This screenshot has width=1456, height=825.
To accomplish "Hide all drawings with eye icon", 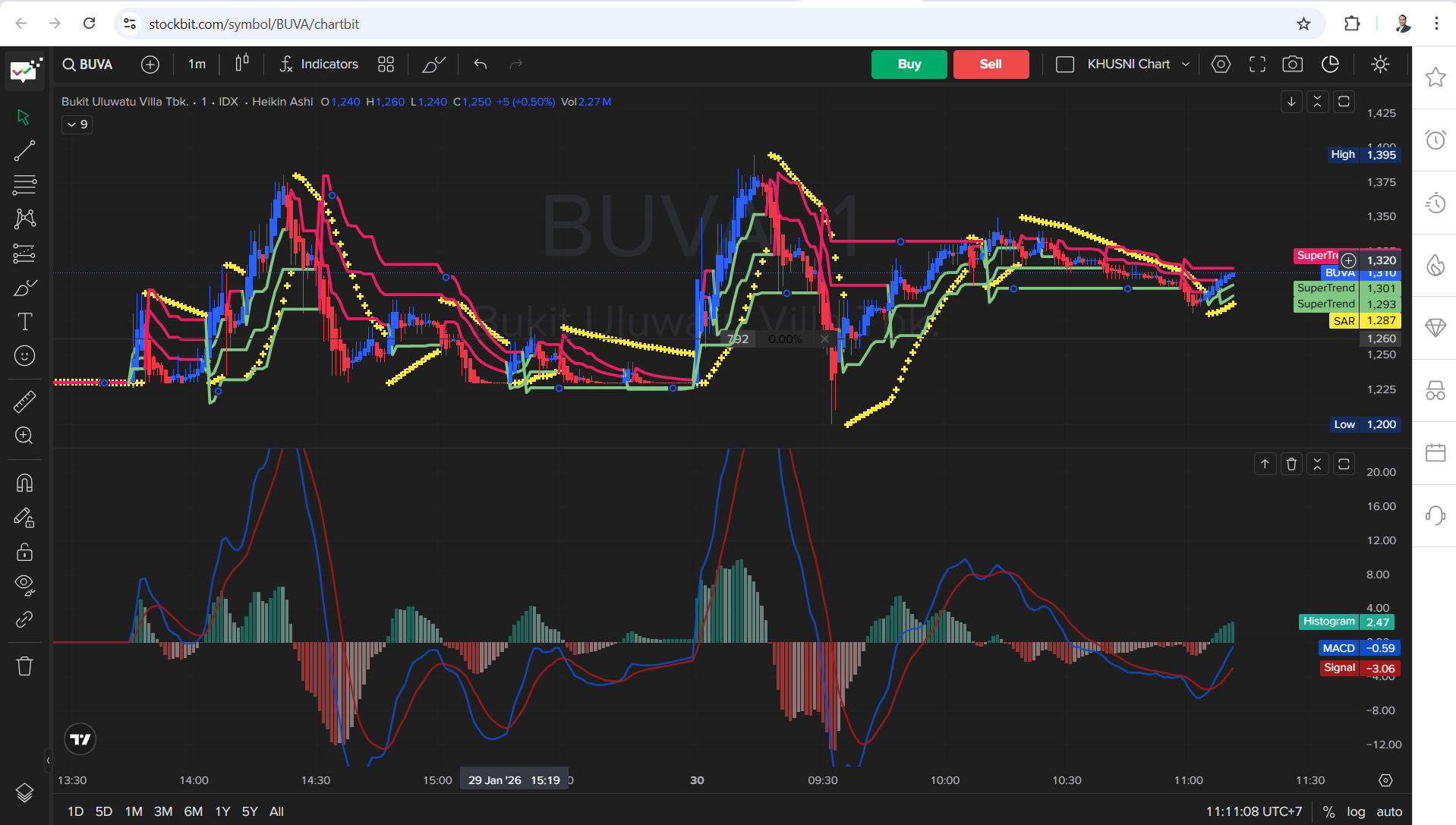I will point(24,584).
